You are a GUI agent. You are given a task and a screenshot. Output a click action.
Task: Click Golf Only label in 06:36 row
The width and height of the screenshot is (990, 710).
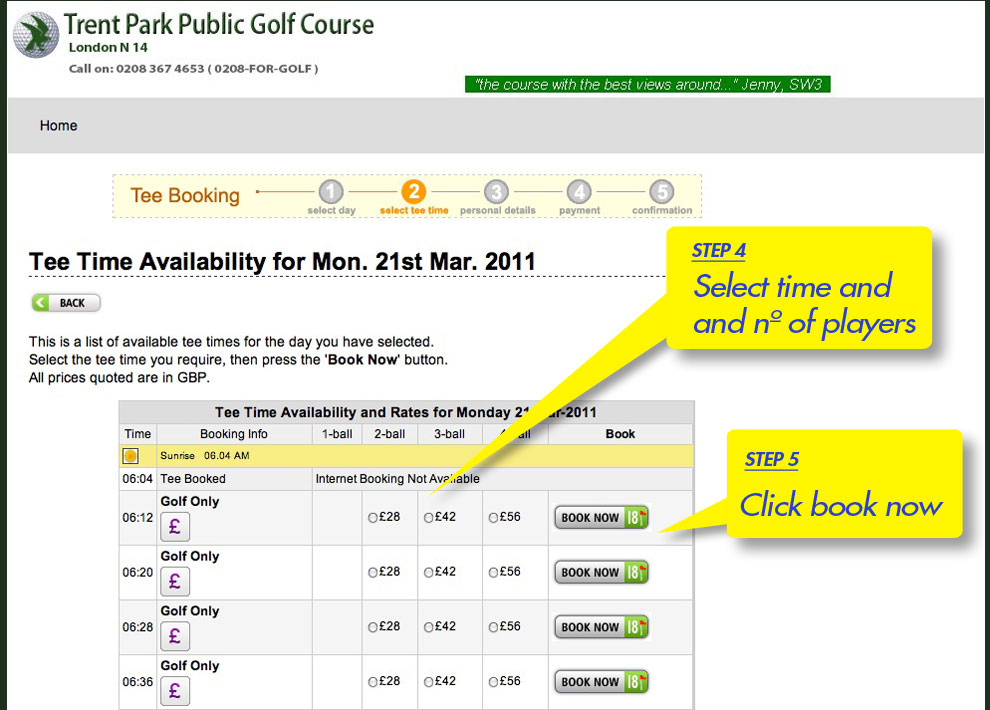click(x=189, y=666)
